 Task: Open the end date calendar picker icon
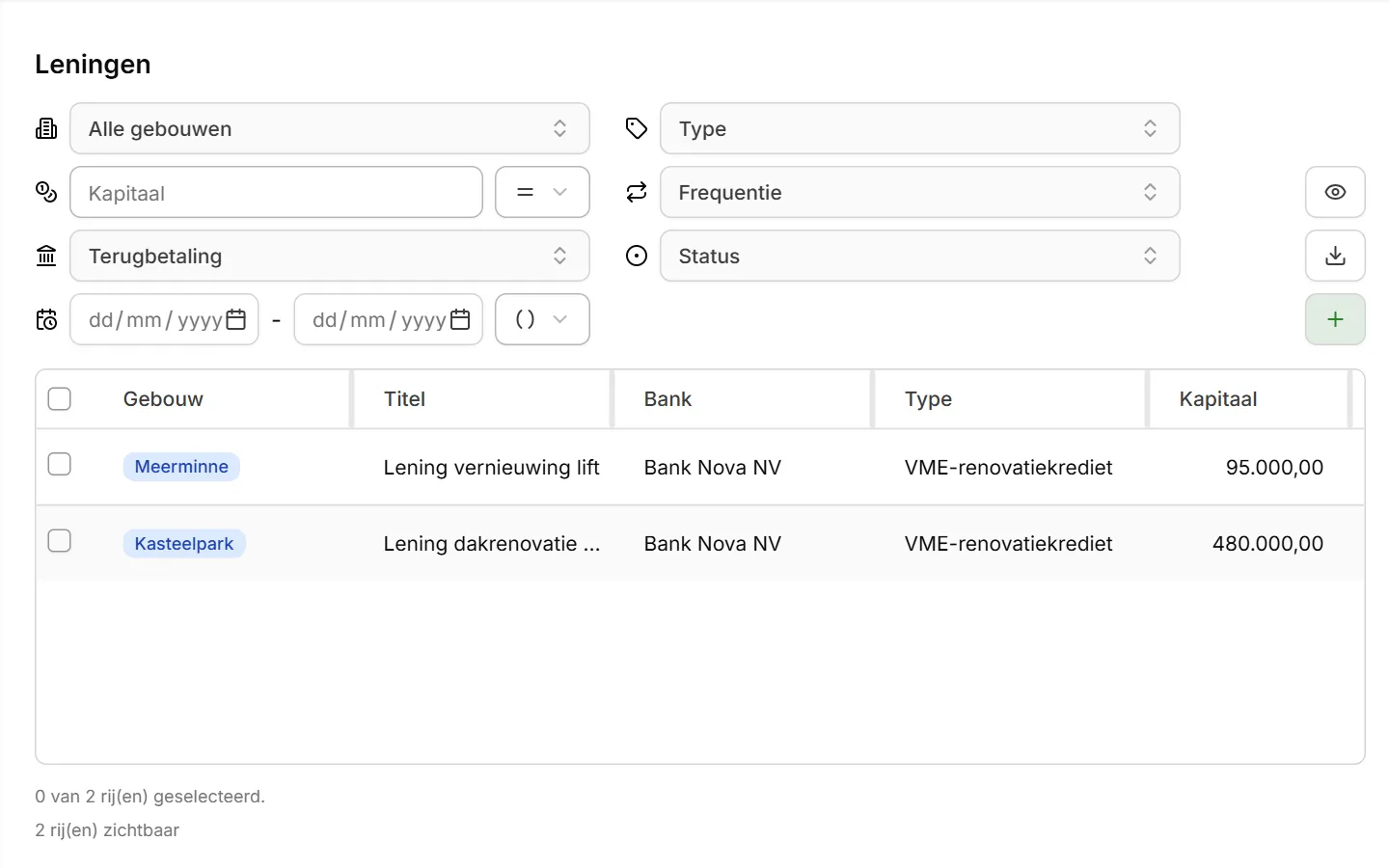point(460,319)
